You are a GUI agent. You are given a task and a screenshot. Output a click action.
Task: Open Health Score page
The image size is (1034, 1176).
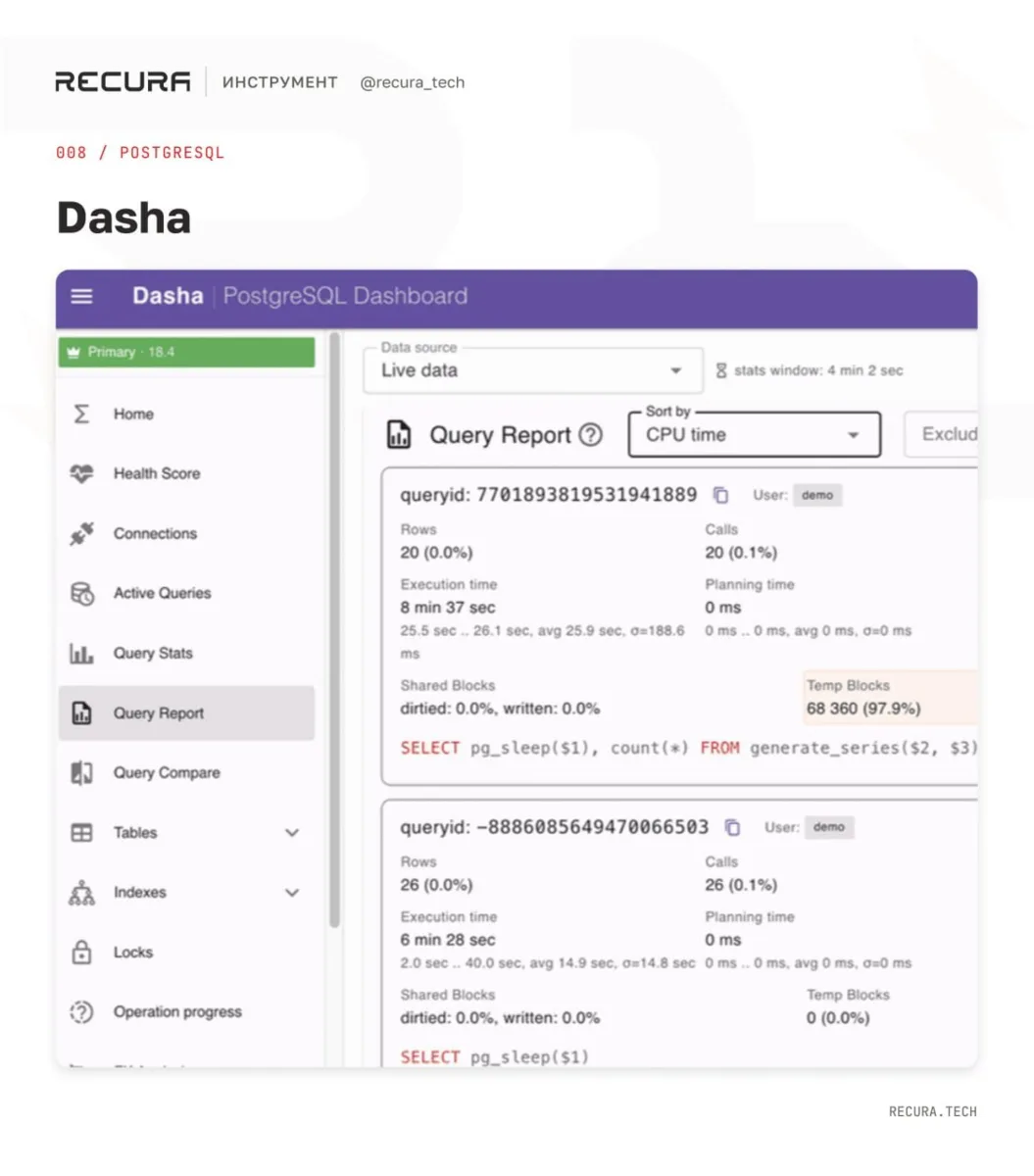point(186,473)
